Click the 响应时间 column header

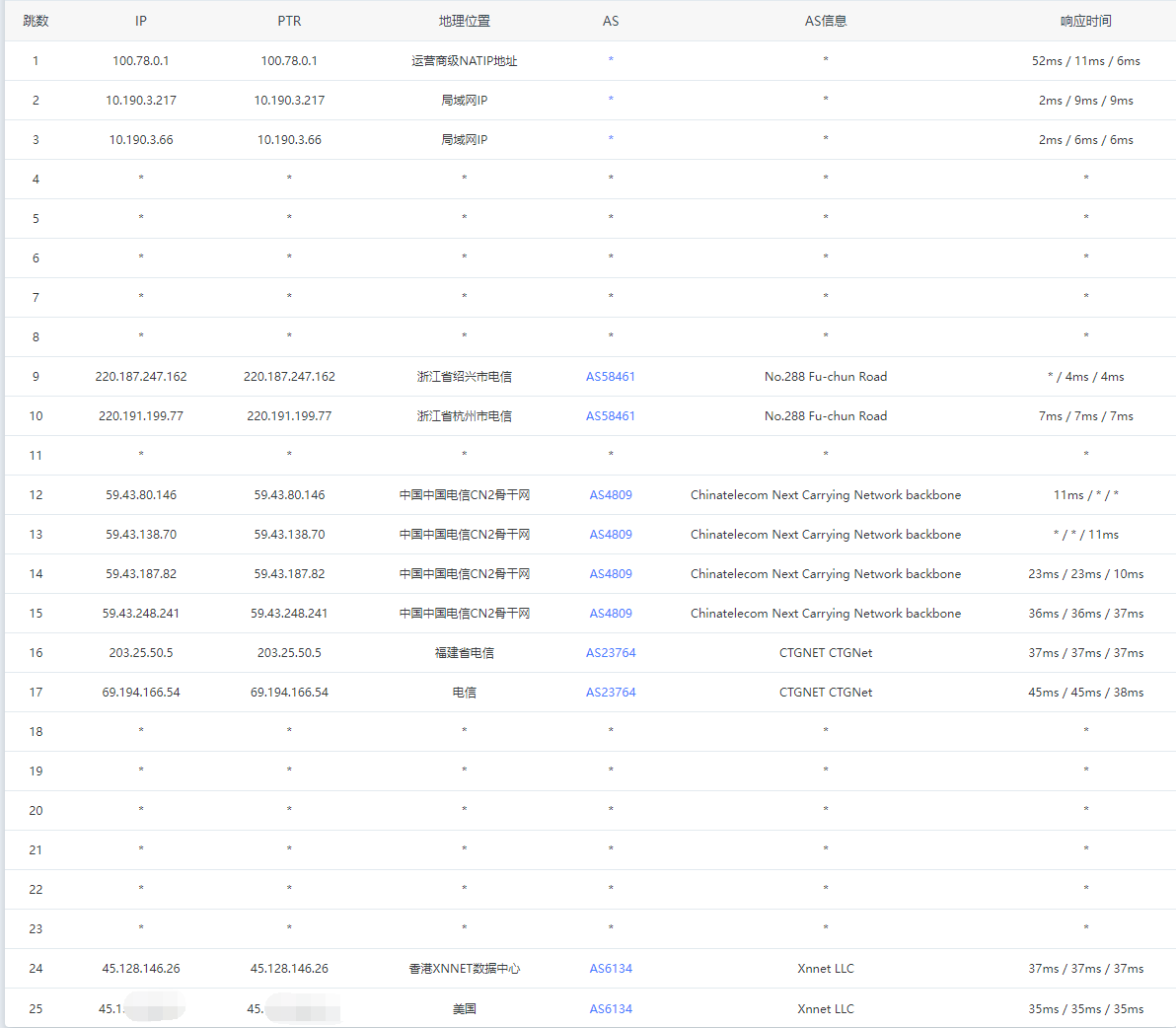pyautogui.click(x=1085, y=21)
